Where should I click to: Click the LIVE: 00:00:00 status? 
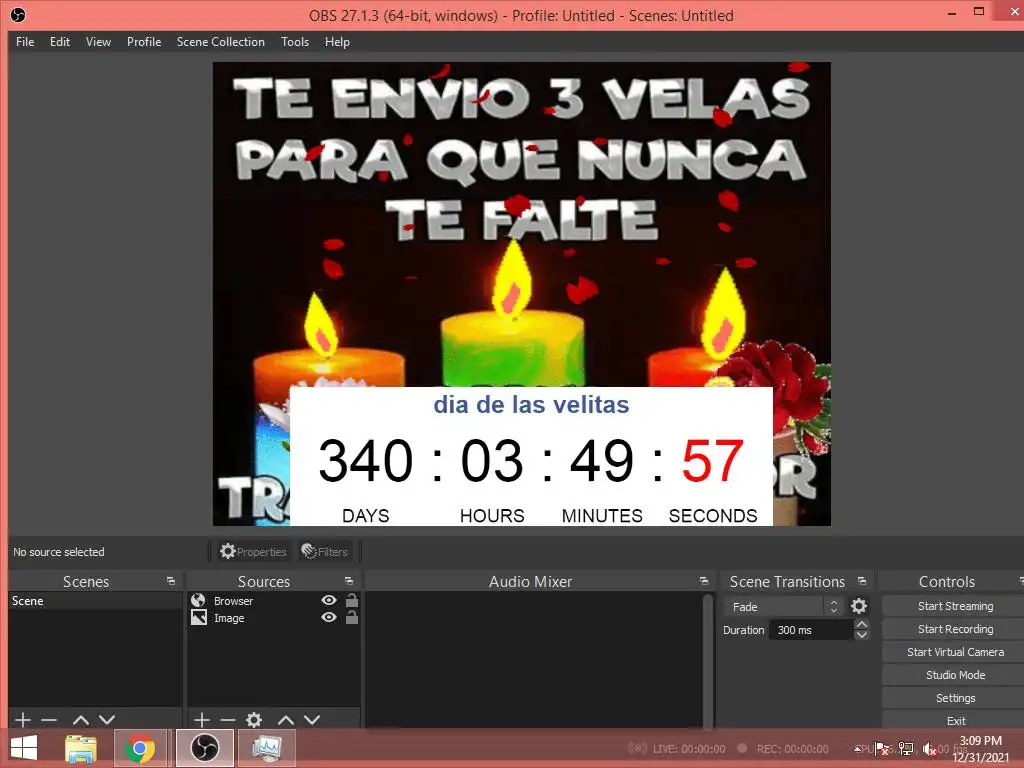coord(688,748)
